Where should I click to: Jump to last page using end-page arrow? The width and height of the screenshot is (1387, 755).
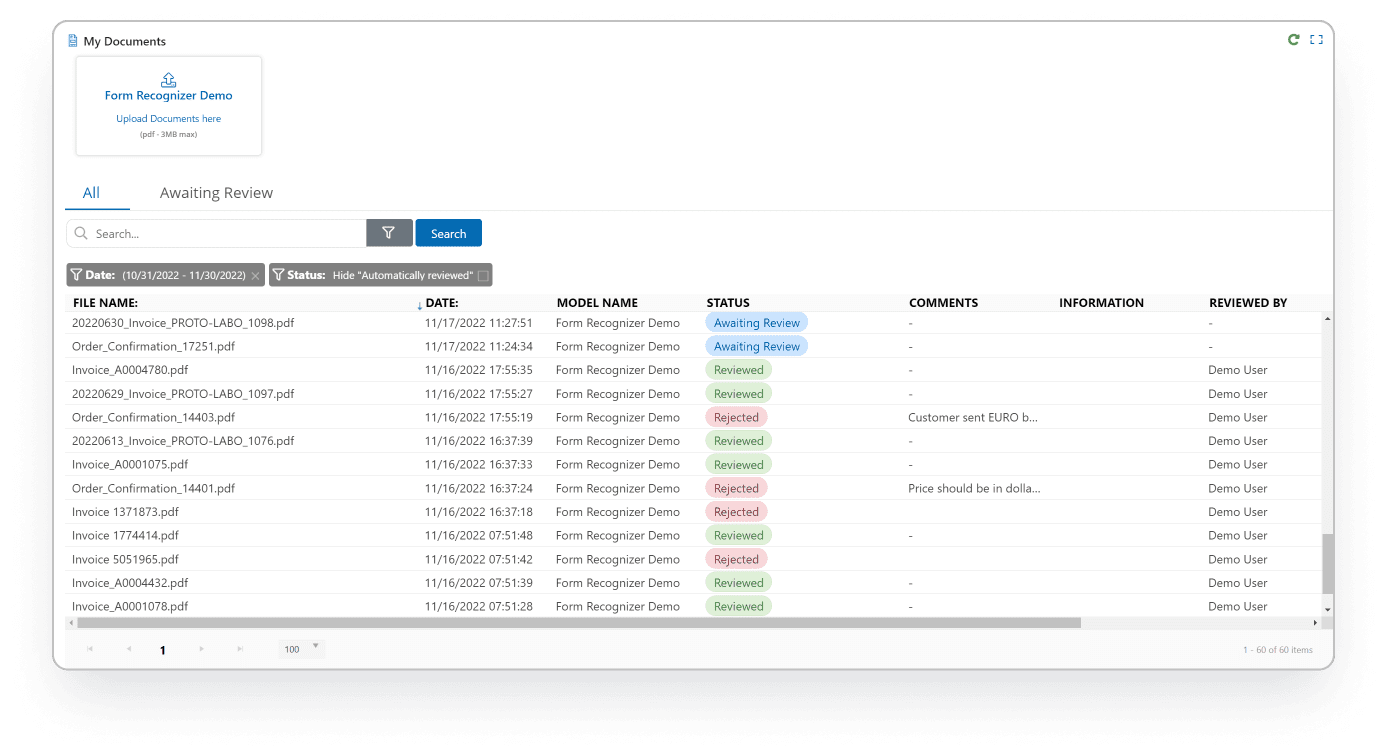click(x=239, y=648)
